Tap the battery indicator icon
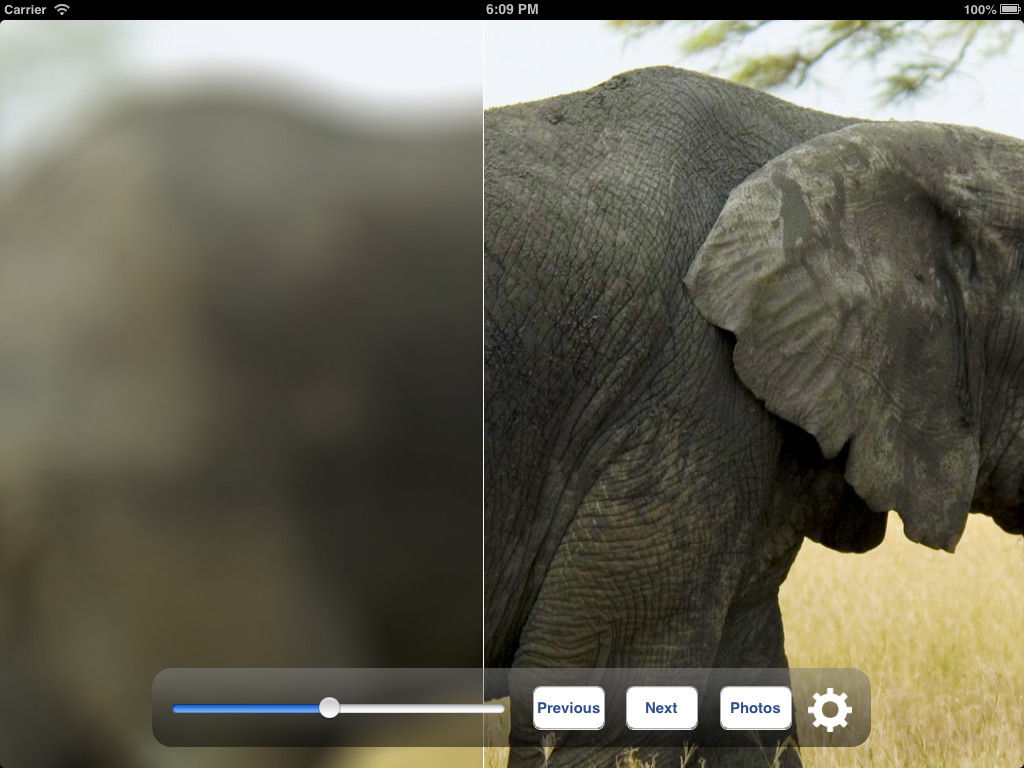 (x=1010, y=10)
